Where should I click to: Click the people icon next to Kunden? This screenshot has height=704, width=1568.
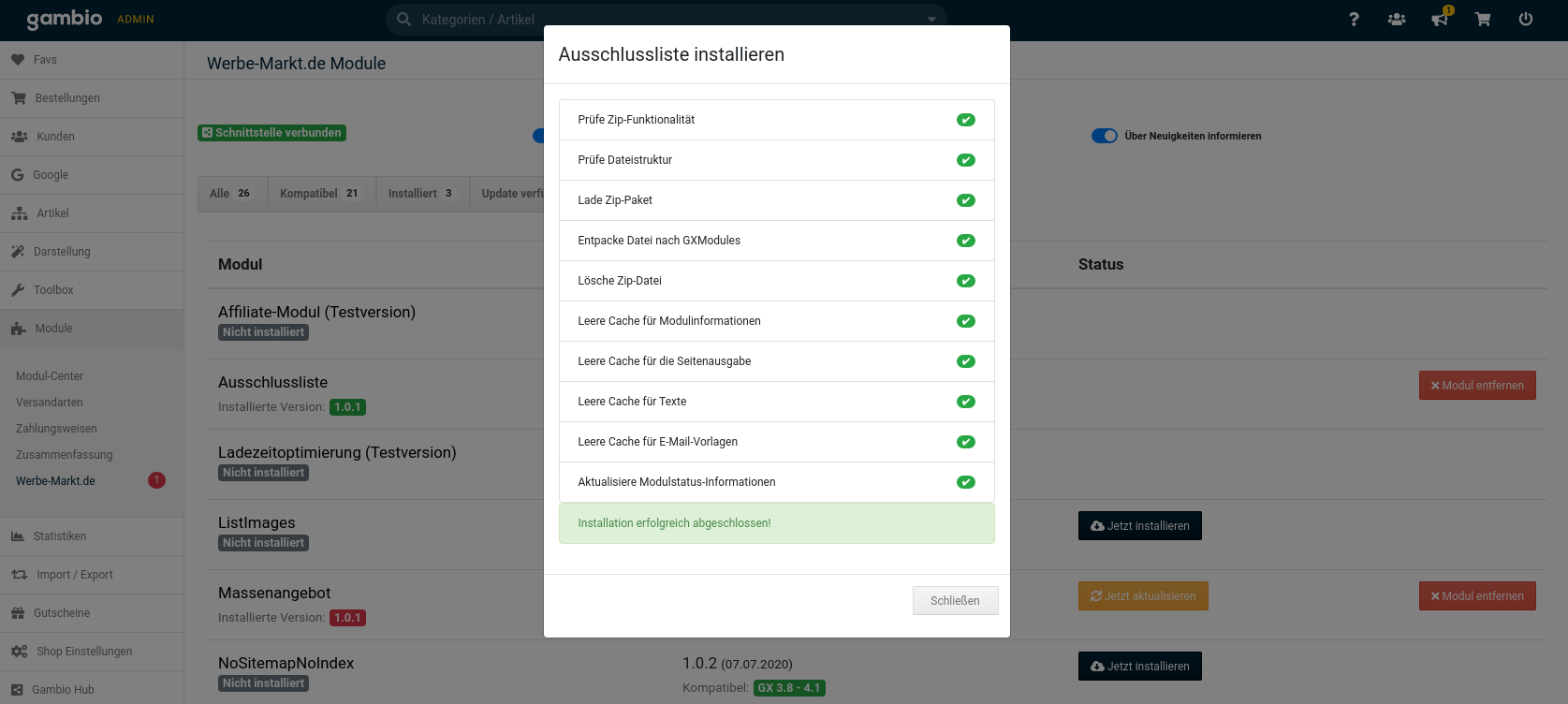pos(20,137)
